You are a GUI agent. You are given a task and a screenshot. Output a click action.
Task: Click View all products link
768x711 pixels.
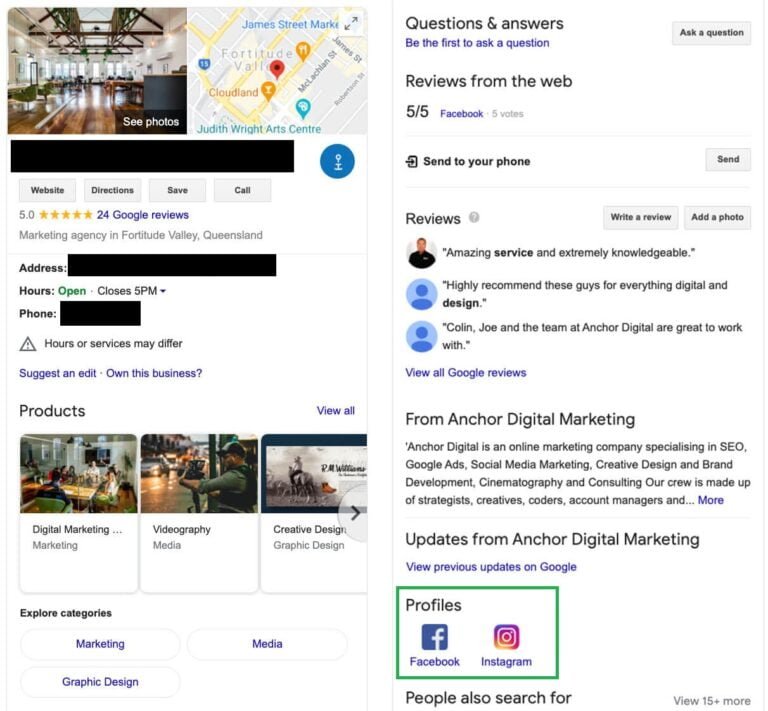coord(336,410)
